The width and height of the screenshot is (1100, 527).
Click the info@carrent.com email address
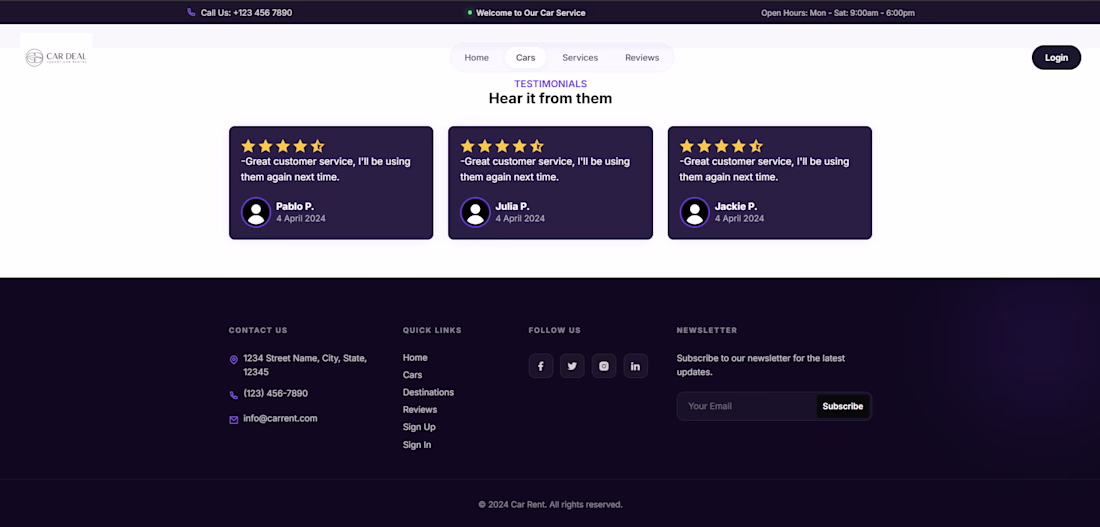(x=280, y=419)
